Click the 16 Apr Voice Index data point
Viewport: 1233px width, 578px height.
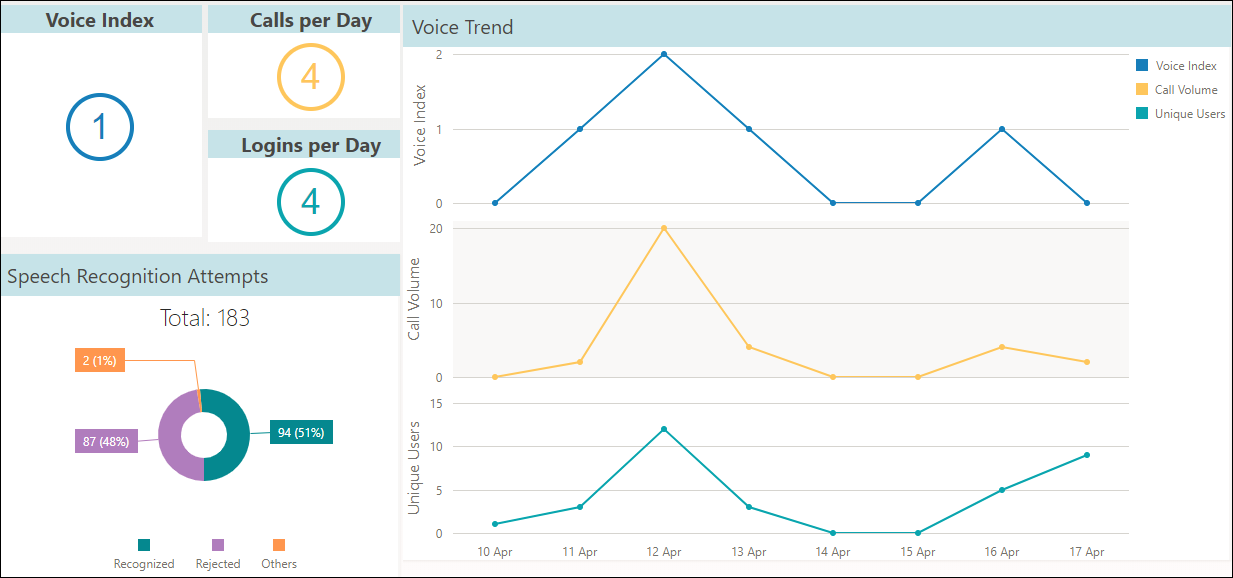pos(1002,129)
